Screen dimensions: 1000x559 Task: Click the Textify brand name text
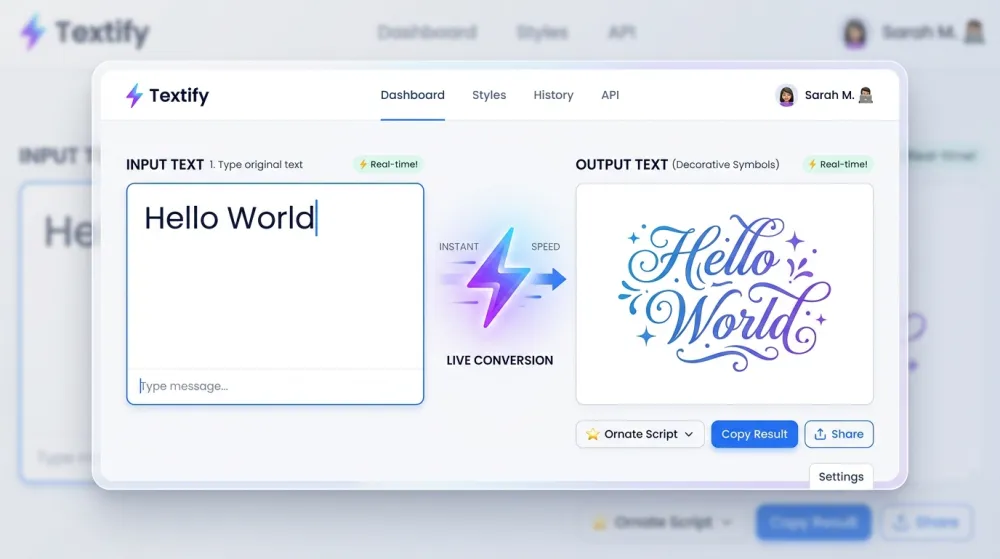pos(179,96)
